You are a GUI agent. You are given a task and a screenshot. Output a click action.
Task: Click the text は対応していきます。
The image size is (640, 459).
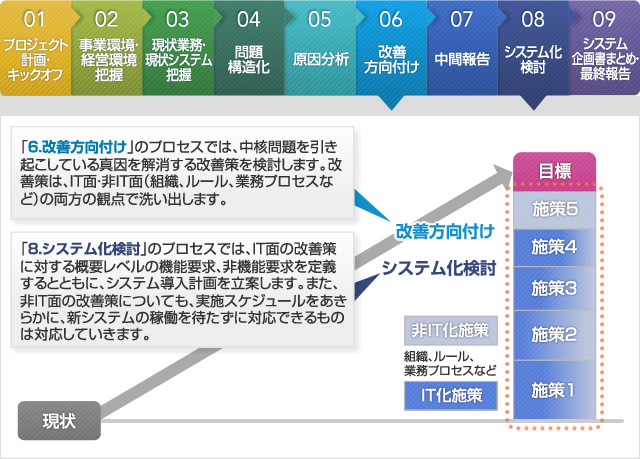click(x=85, y=334)
